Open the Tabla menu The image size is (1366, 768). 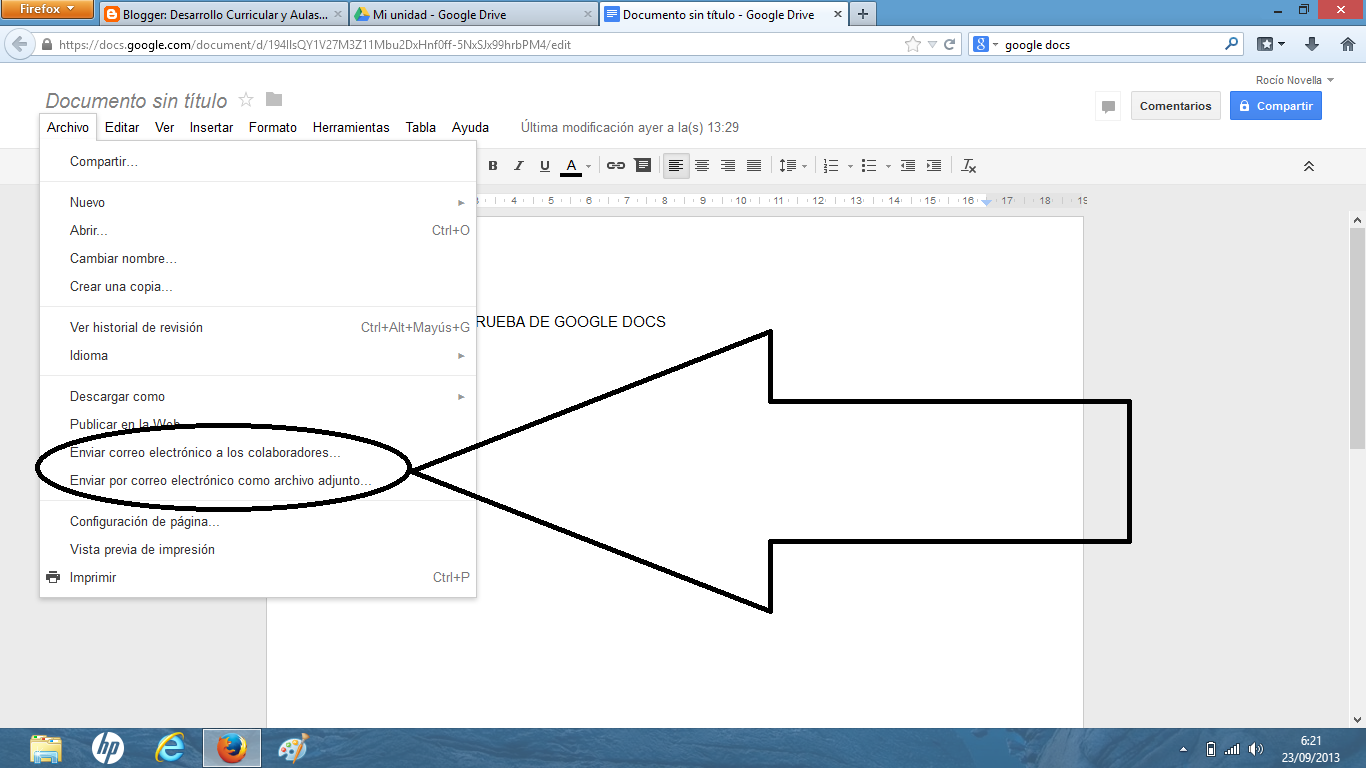coord(421,127)
